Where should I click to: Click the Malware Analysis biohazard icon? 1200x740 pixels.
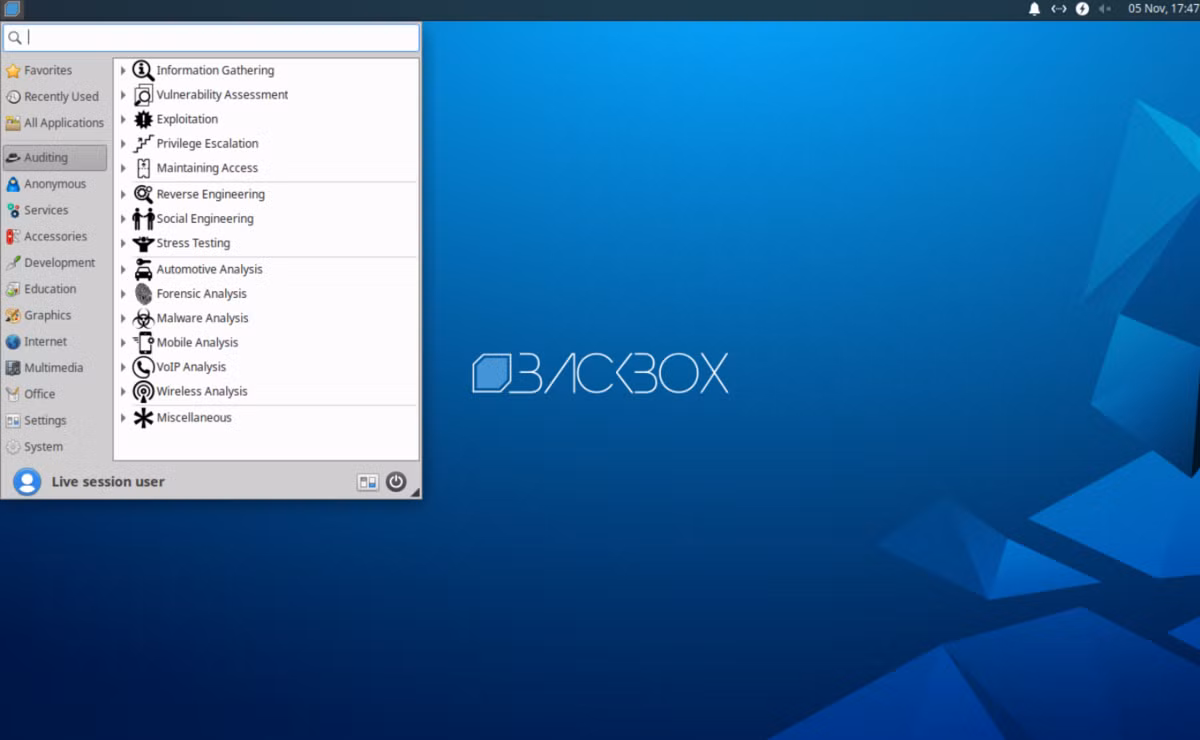pos(143,318)
